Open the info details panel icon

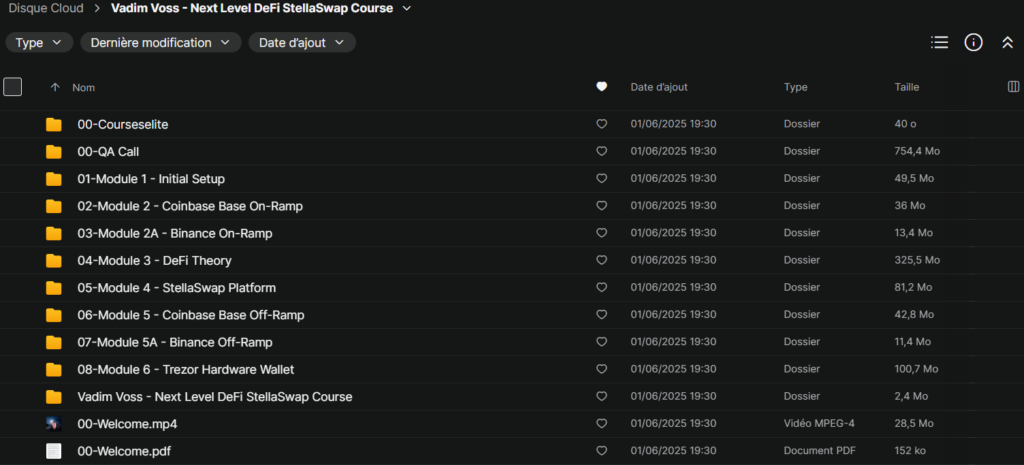(973, 42)
